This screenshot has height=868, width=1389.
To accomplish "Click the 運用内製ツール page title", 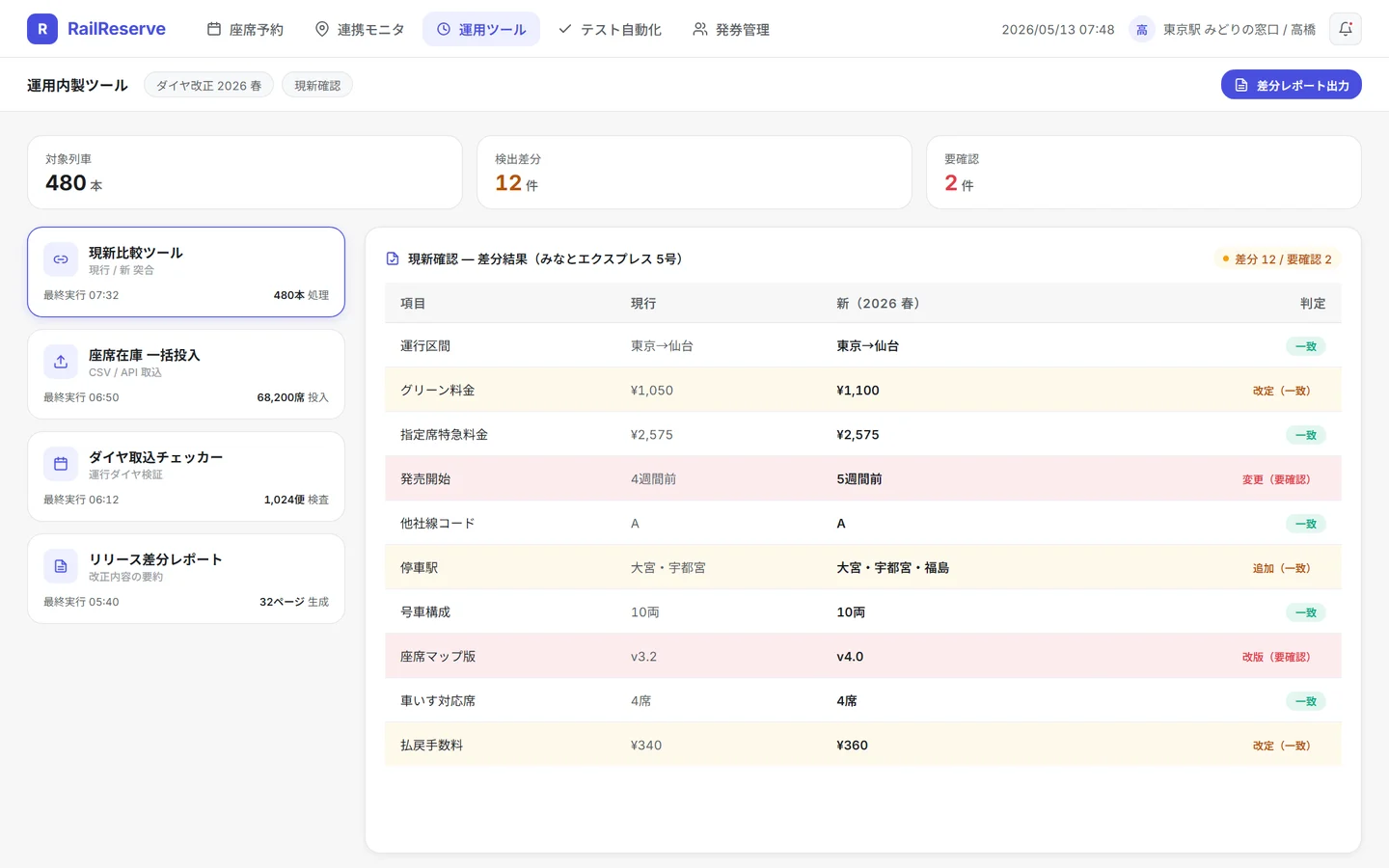I will tap(77, 85).
